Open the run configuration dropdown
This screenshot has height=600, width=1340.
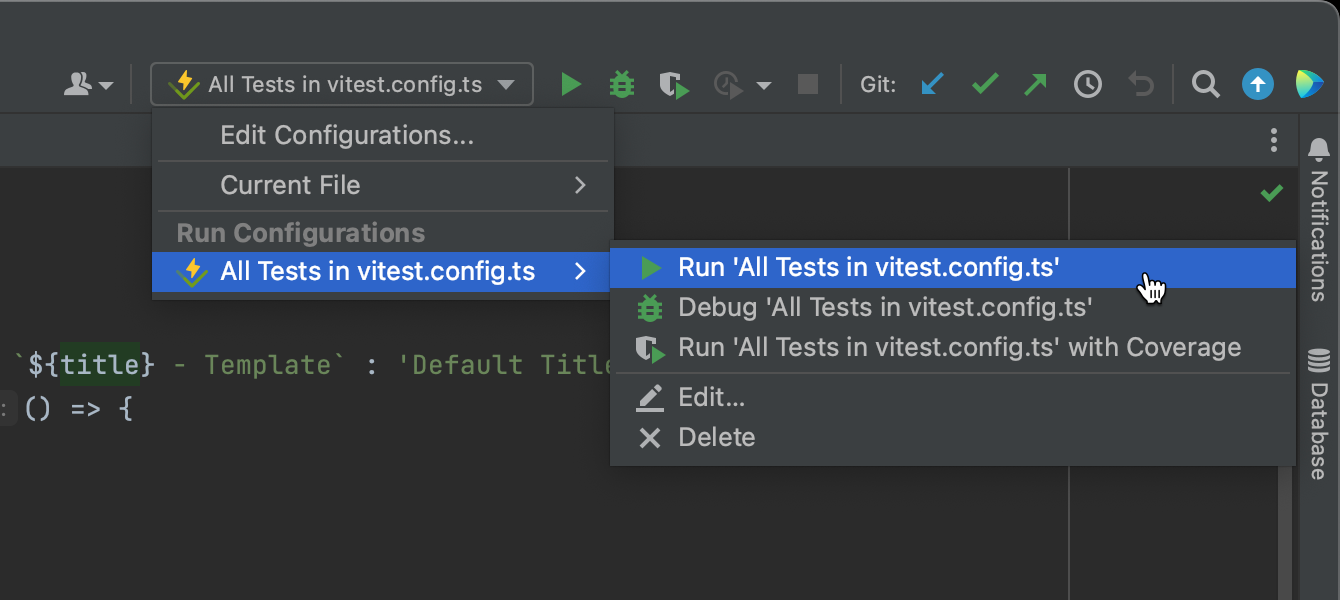pos(342,85)
